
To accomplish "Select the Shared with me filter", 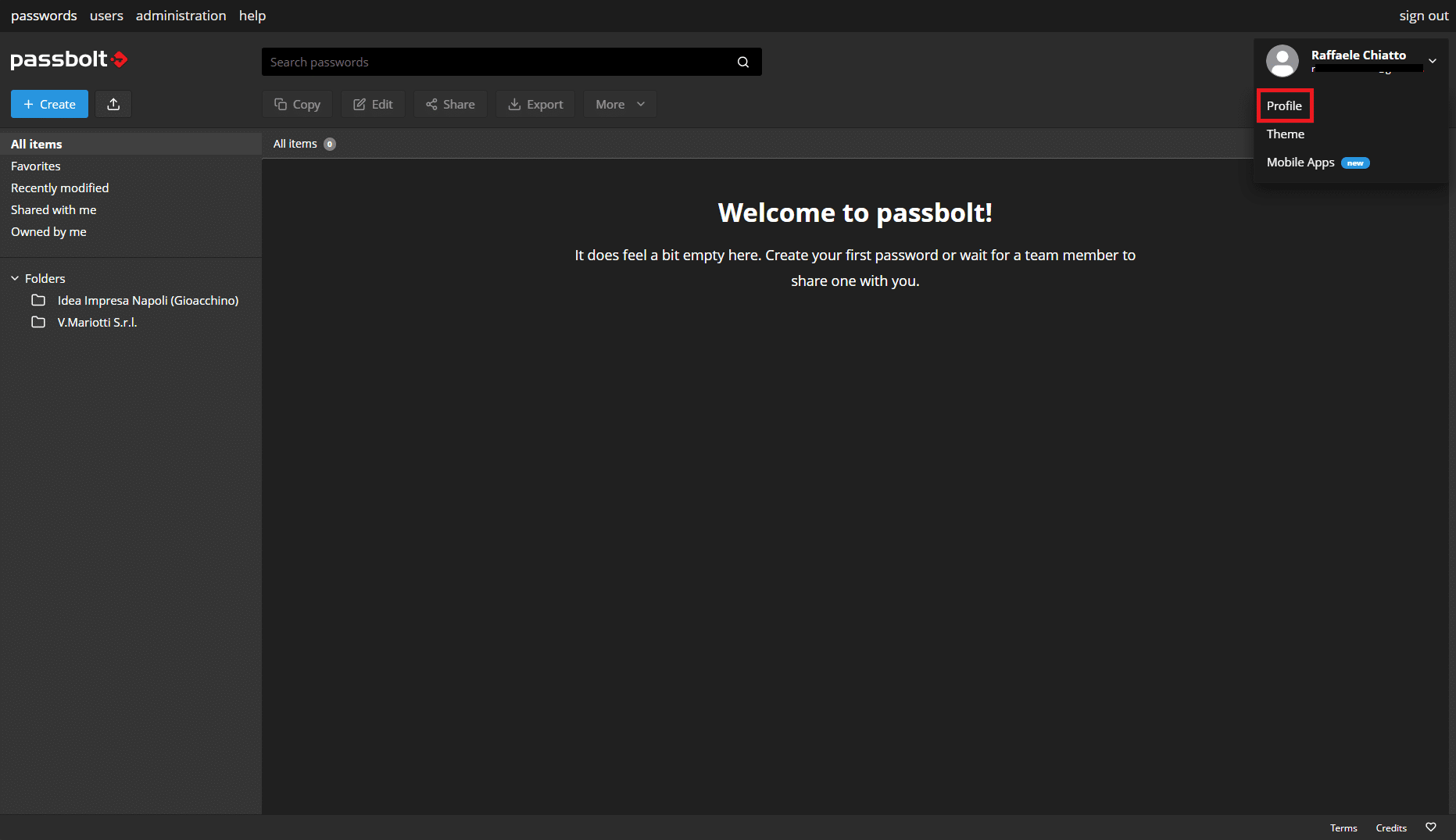I will coord(131,209).
